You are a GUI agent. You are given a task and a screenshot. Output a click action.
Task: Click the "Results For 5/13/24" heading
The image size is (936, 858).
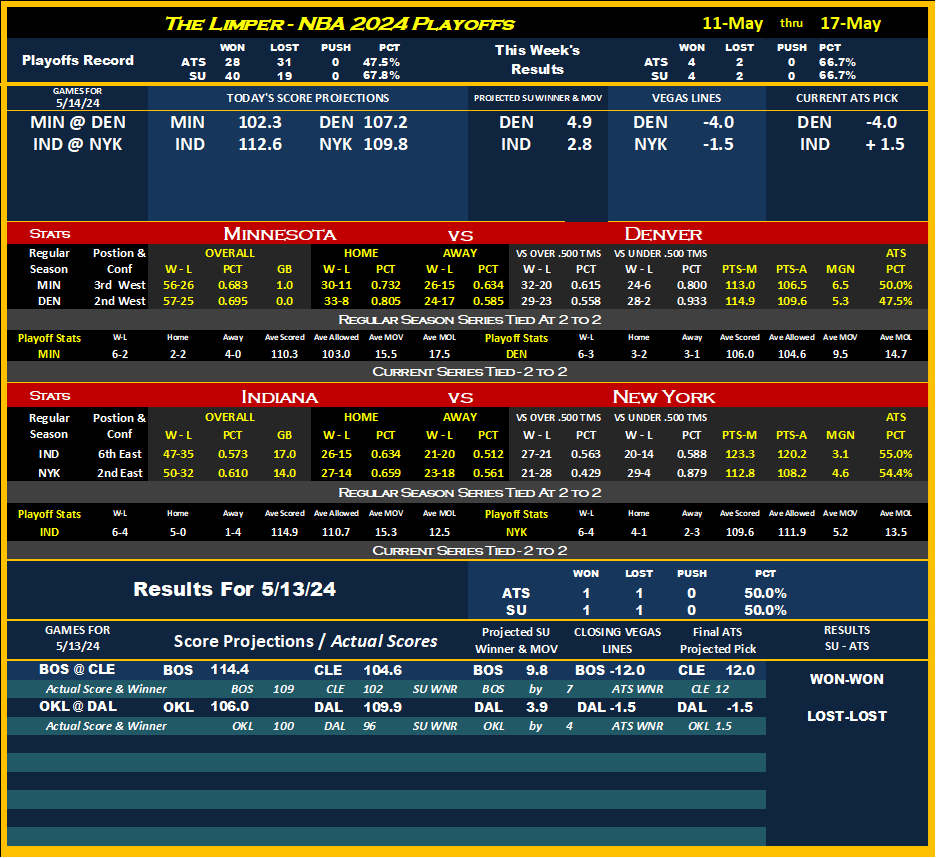(235, 589)
